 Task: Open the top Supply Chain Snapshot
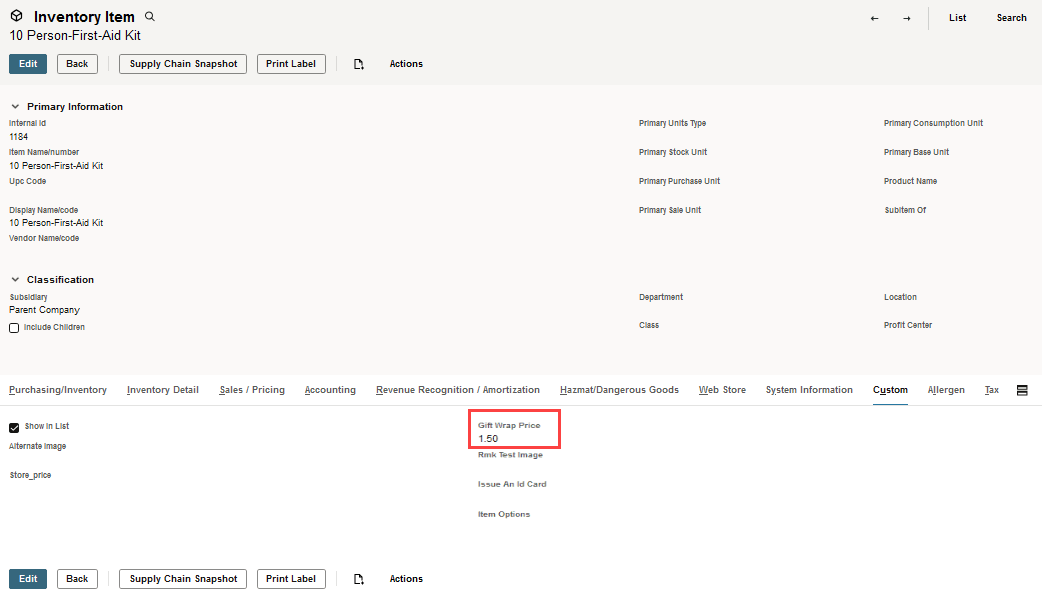click(x=183, y=64)
